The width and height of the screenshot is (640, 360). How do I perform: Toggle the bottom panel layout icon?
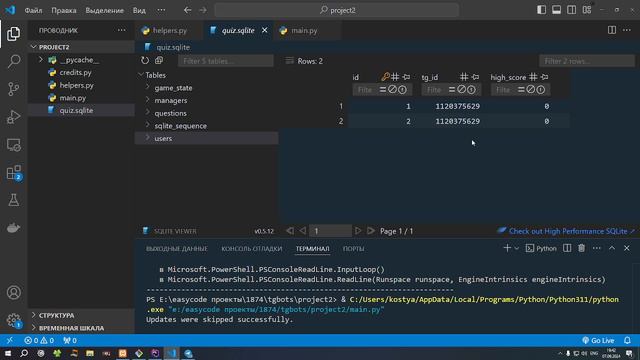point(556,10)
